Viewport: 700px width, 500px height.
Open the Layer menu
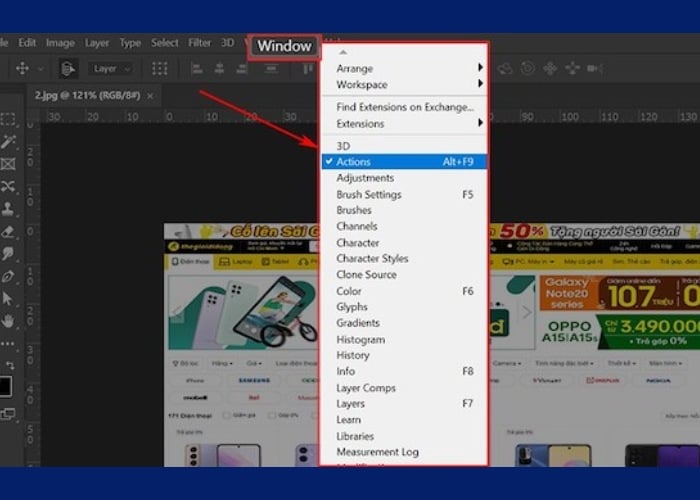pyautogui.click(x=97, y=43)
